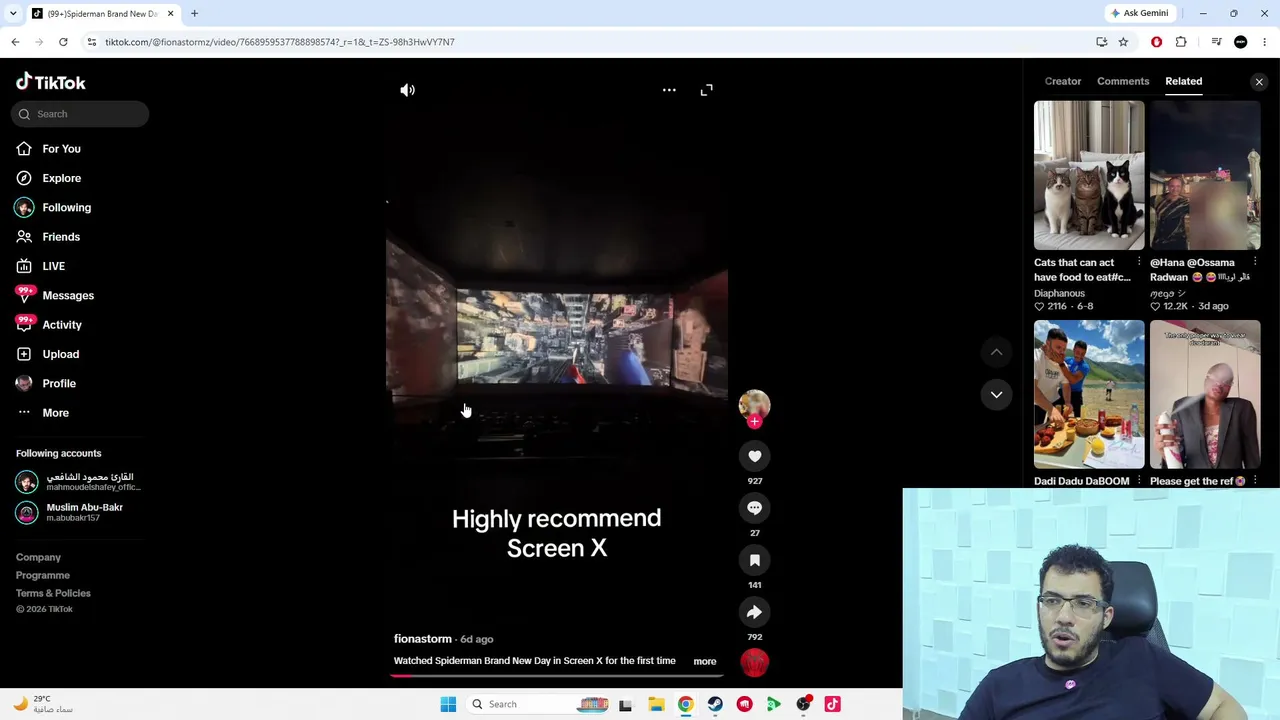Open the Chrome three-dot menu
Screen dimensions: 1280x720
point(1265,42)
